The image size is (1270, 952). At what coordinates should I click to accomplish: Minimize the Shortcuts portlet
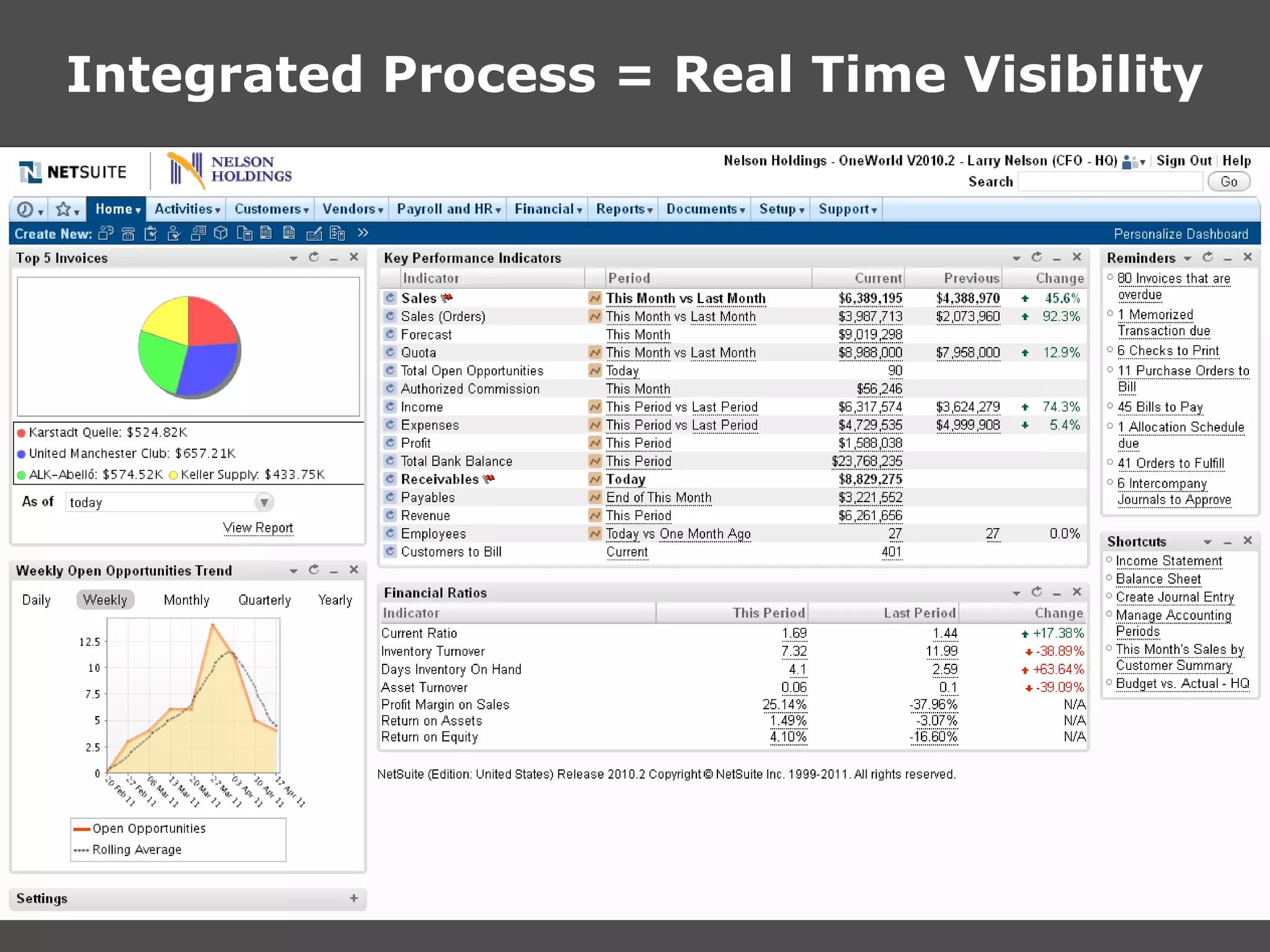1228,542
